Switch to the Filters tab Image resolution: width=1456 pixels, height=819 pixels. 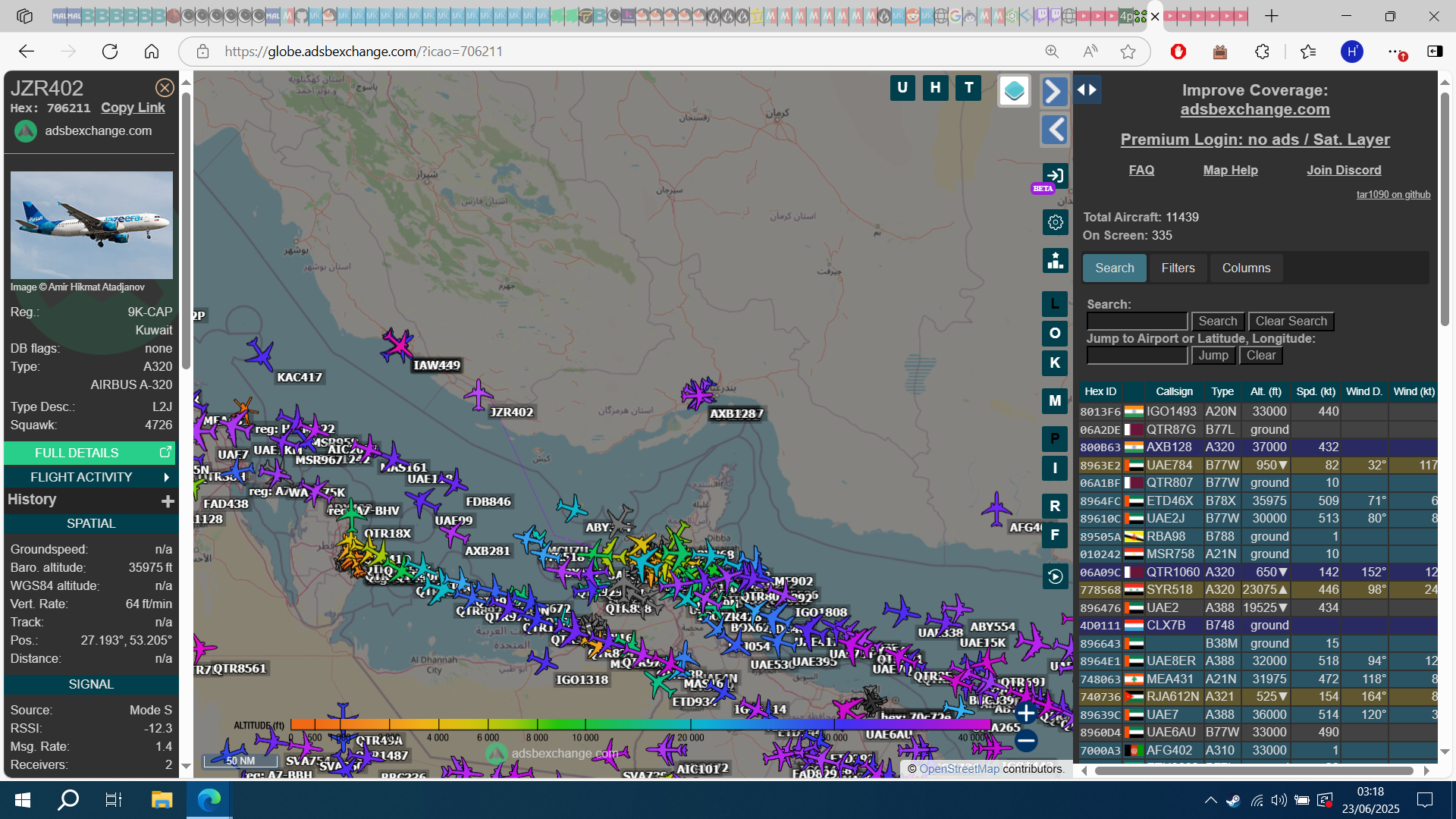pyautogui.click(x=1178, y=268)
